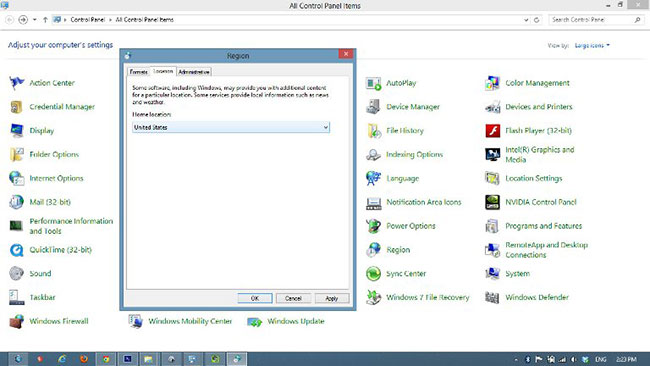Open the Region link label

tap(398, 250)
